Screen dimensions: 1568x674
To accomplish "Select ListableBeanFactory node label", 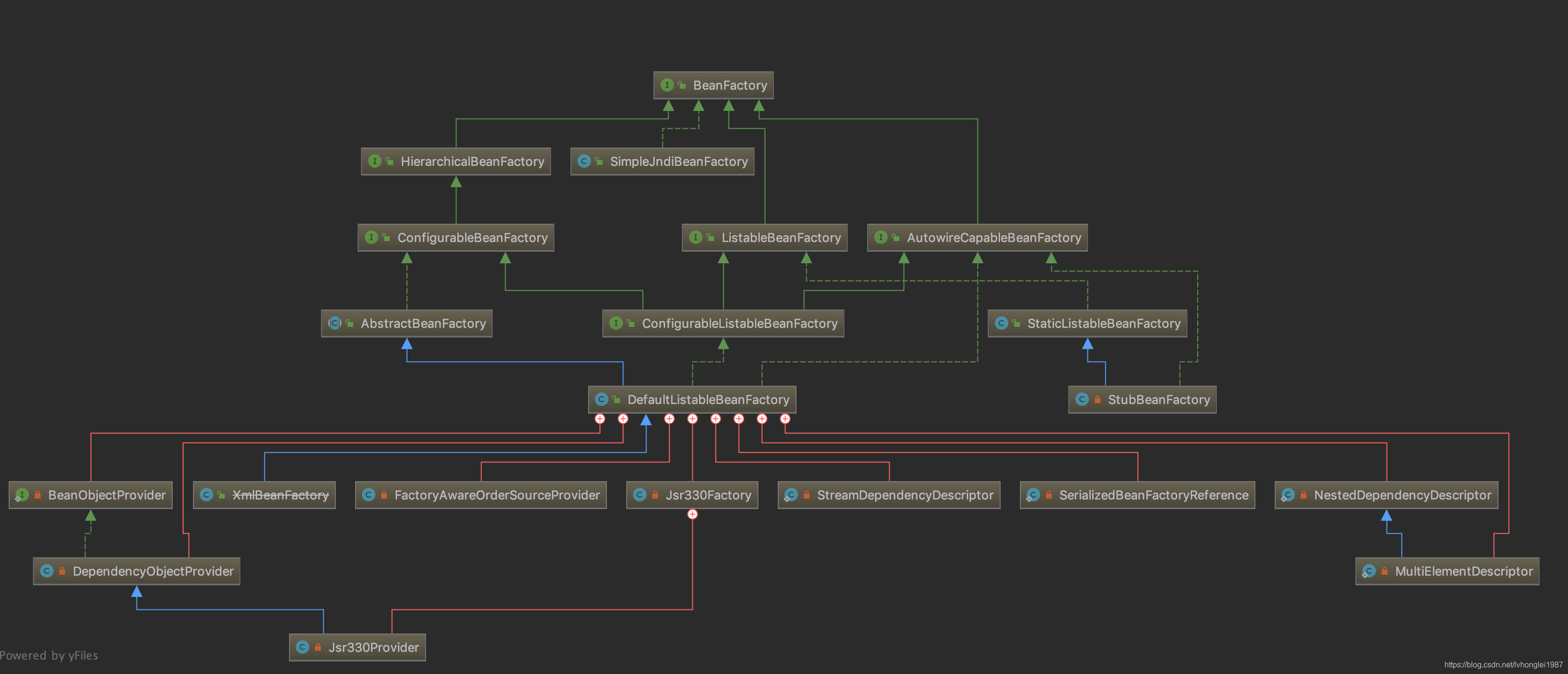I will (781, 238).
